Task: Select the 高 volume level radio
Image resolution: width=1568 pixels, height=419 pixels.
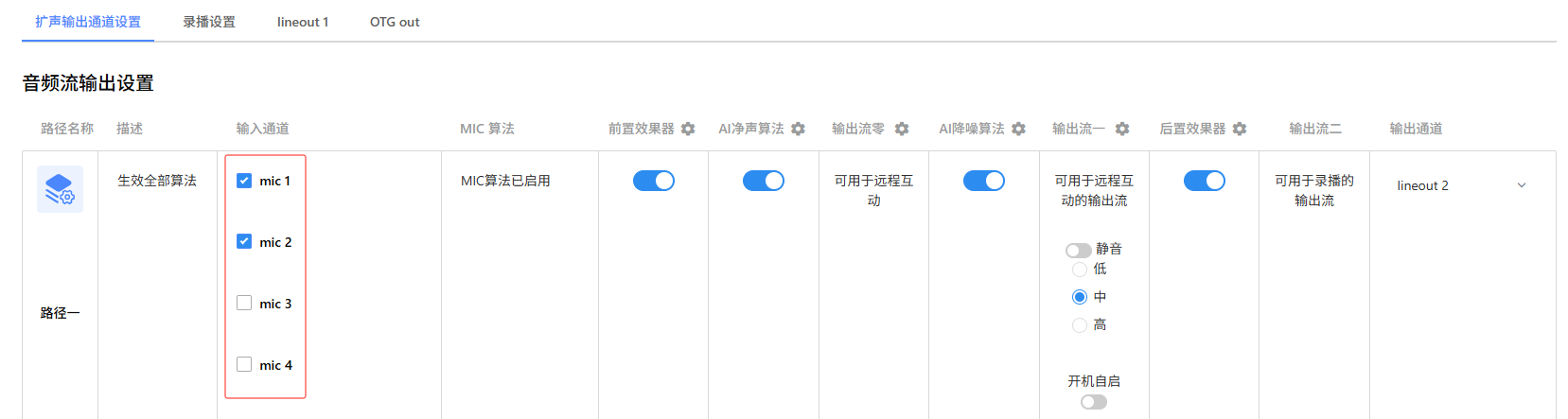Action: tap(1080, 325)
